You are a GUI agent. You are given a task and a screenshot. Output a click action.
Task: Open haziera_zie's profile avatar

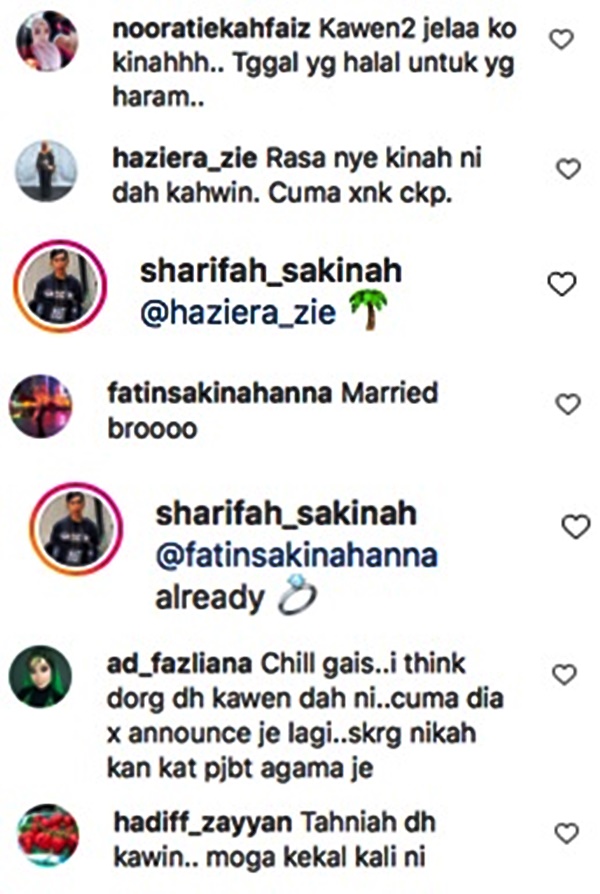point(46,171)
